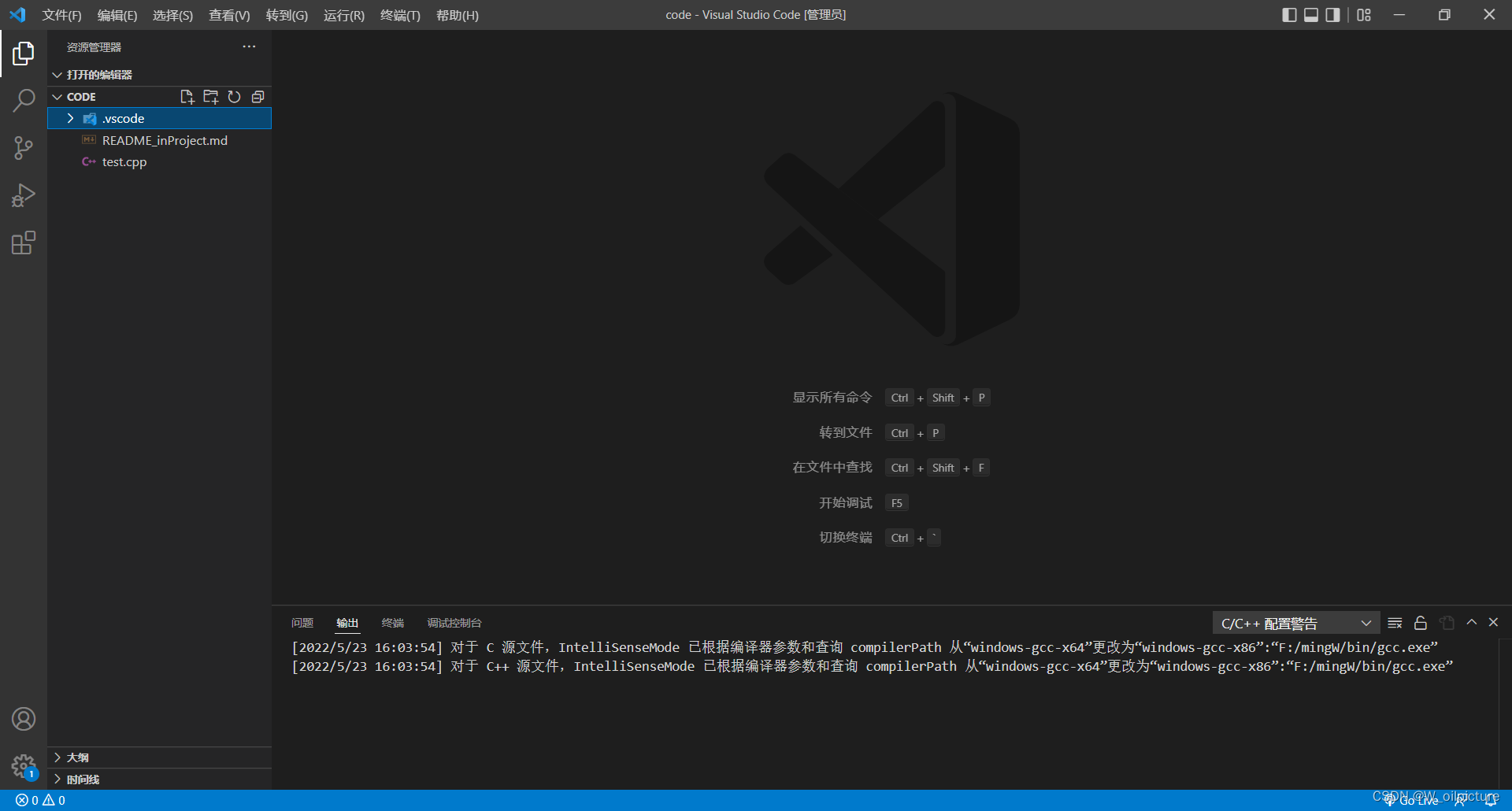Toggle bottom panel visibility
This screenshot has height=811, width=1512.
click(1311, 15)
